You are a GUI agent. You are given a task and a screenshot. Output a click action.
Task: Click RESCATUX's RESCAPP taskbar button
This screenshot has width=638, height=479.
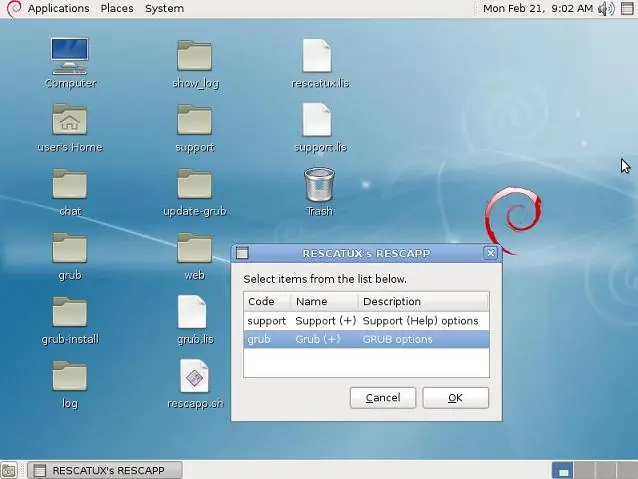[105, 470]
